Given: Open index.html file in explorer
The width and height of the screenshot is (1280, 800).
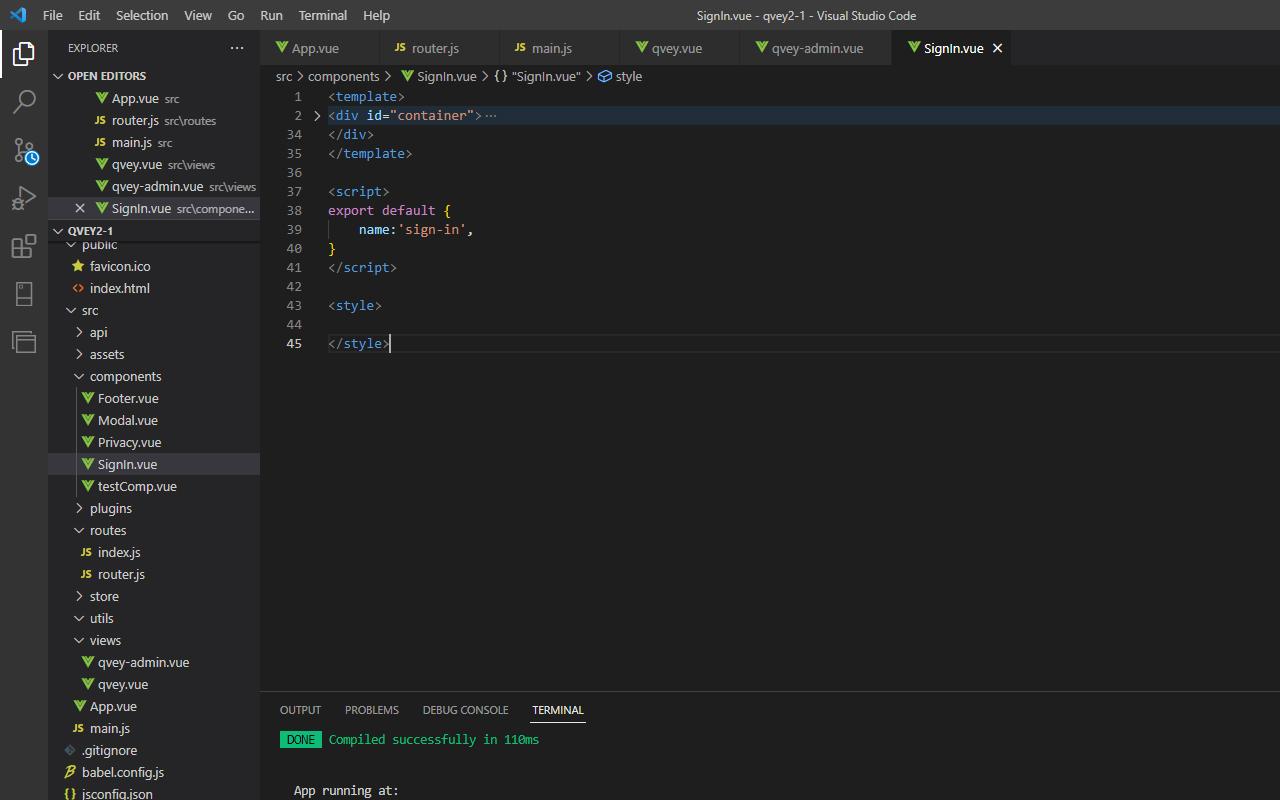Looking at the screenshot, I should click(154, 288).
